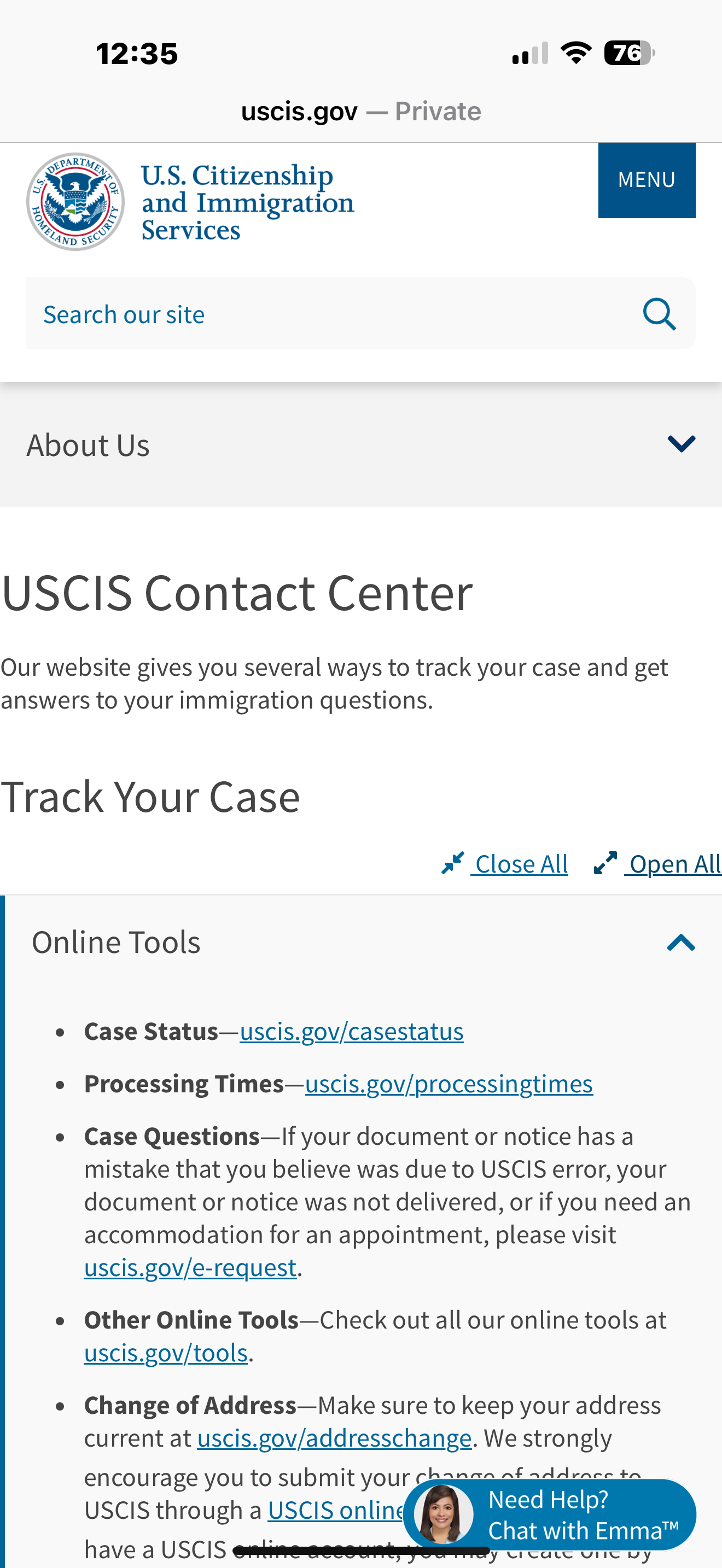This screenshot has width=722, height=1568.
Task: Start Need Help Chat with Emma
Action: tap(550, 1514)
